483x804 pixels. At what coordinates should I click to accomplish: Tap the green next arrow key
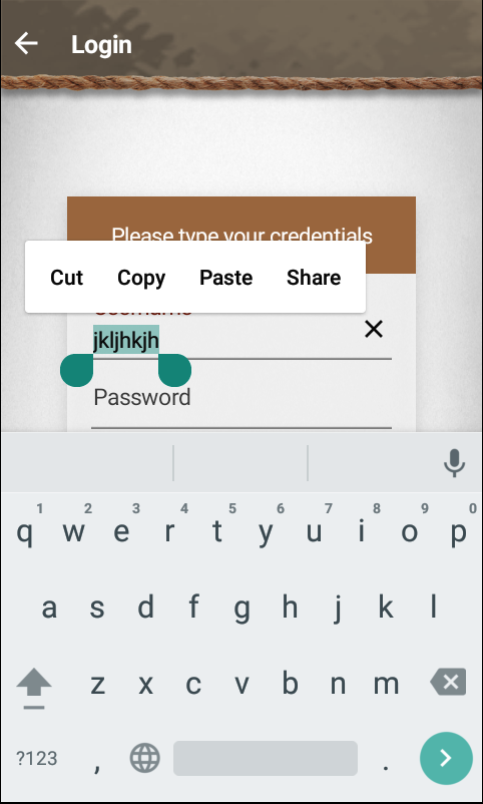click(x=446, y=758)
